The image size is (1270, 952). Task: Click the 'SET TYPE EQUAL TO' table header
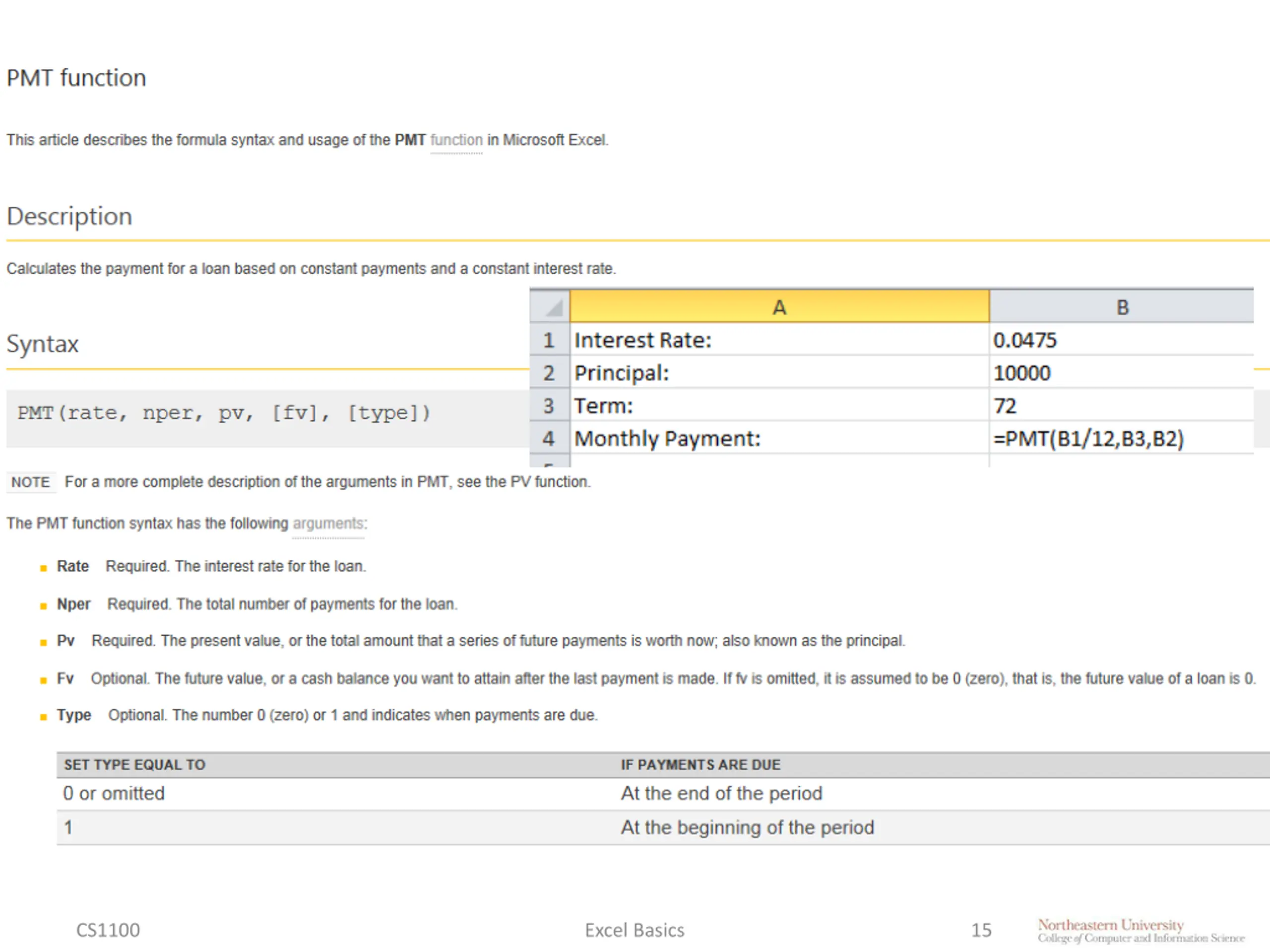coord(134,765)
